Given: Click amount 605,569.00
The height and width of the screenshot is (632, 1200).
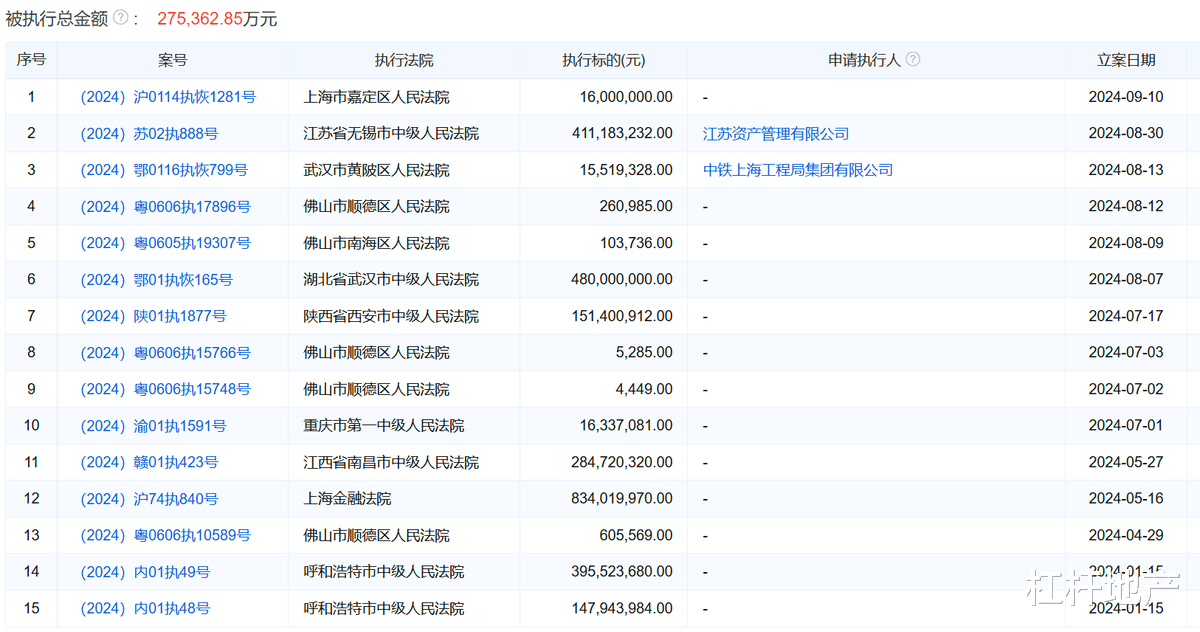Looking at the screenshot, I should tap(635, 535).
